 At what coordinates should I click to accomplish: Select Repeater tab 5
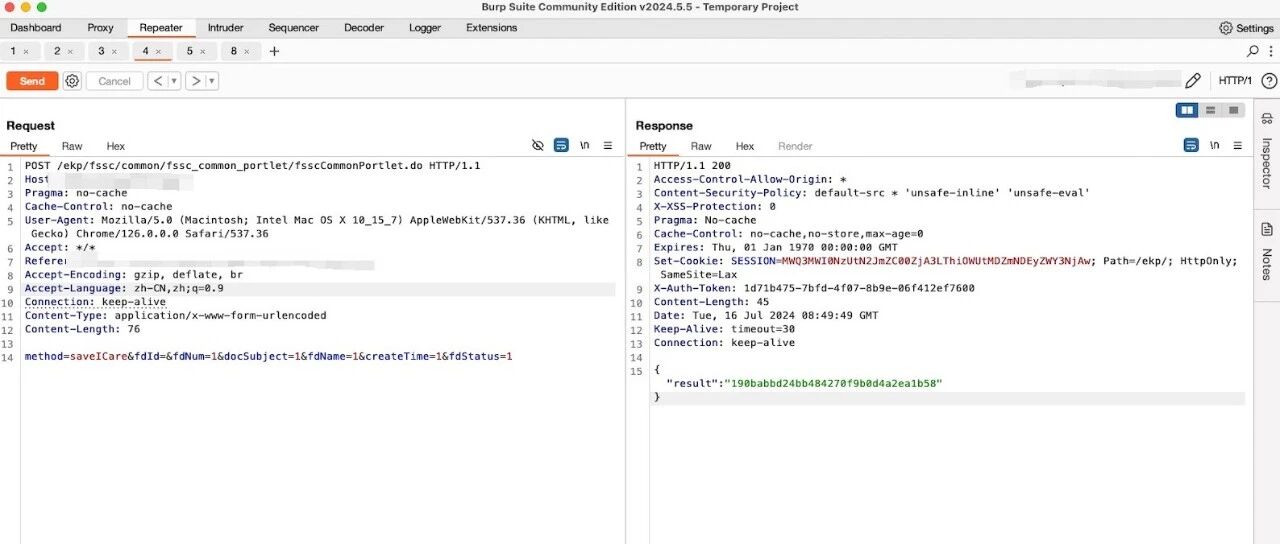(190, 51)
